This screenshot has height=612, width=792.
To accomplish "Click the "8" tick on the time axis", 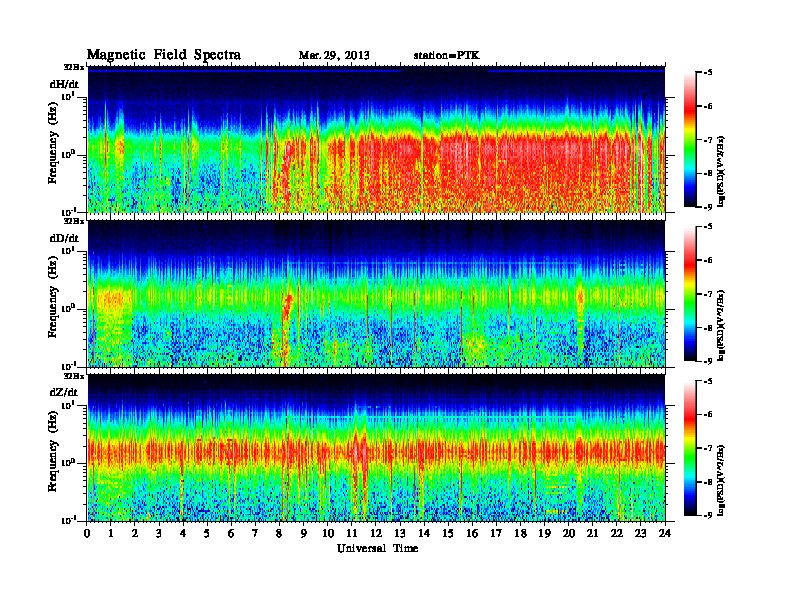I will pos(279,534).
